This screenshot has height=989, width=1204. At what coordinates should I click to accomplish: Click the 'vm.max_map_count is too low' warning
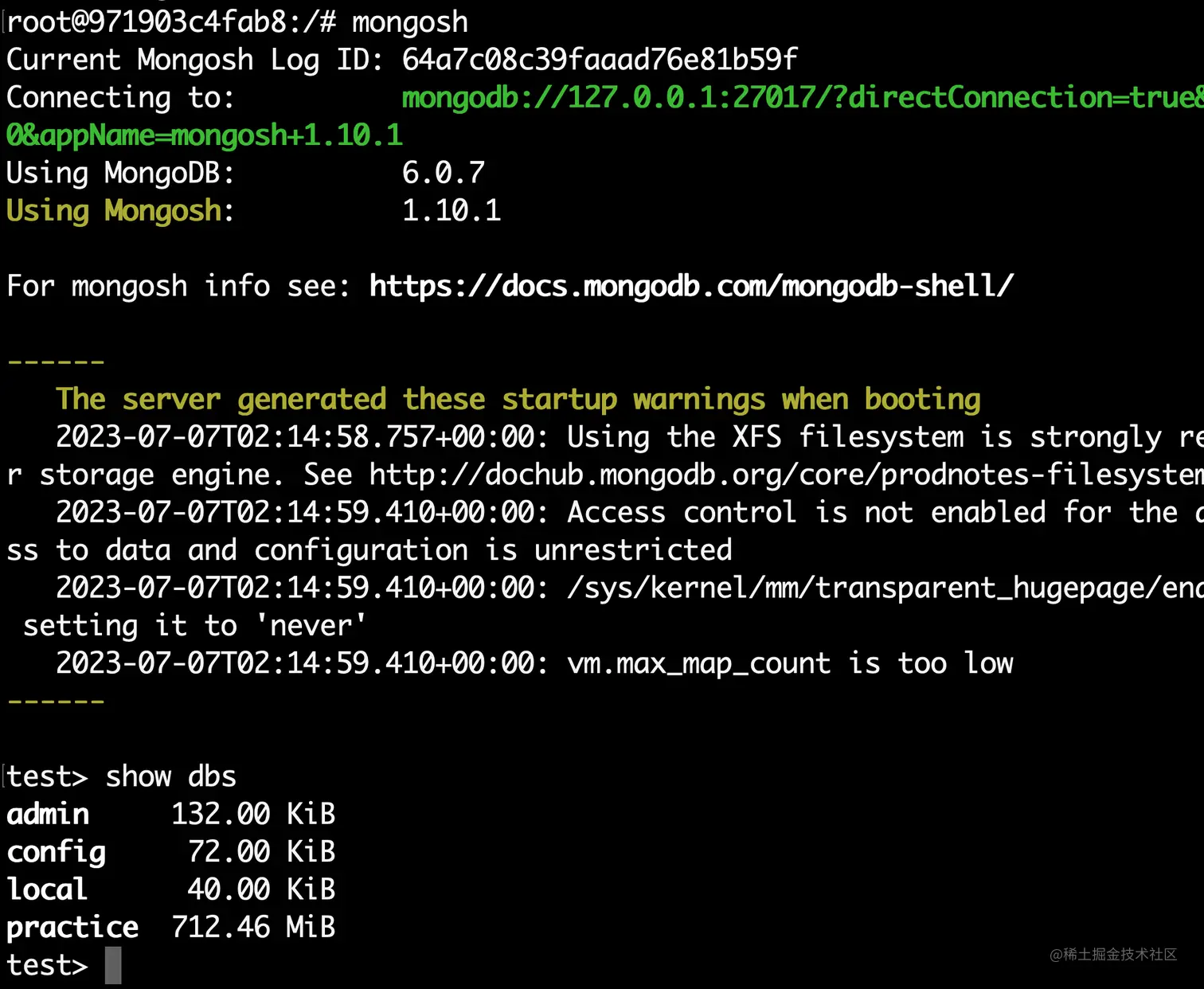(790, 663)
